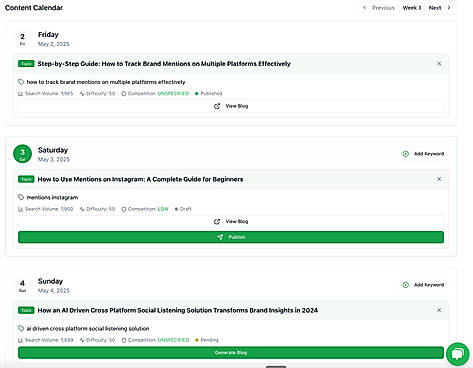This screenshot has height=368, width=473.
Task: Click the competition shield icon on Sunday's post
Action: coord(124,340)
